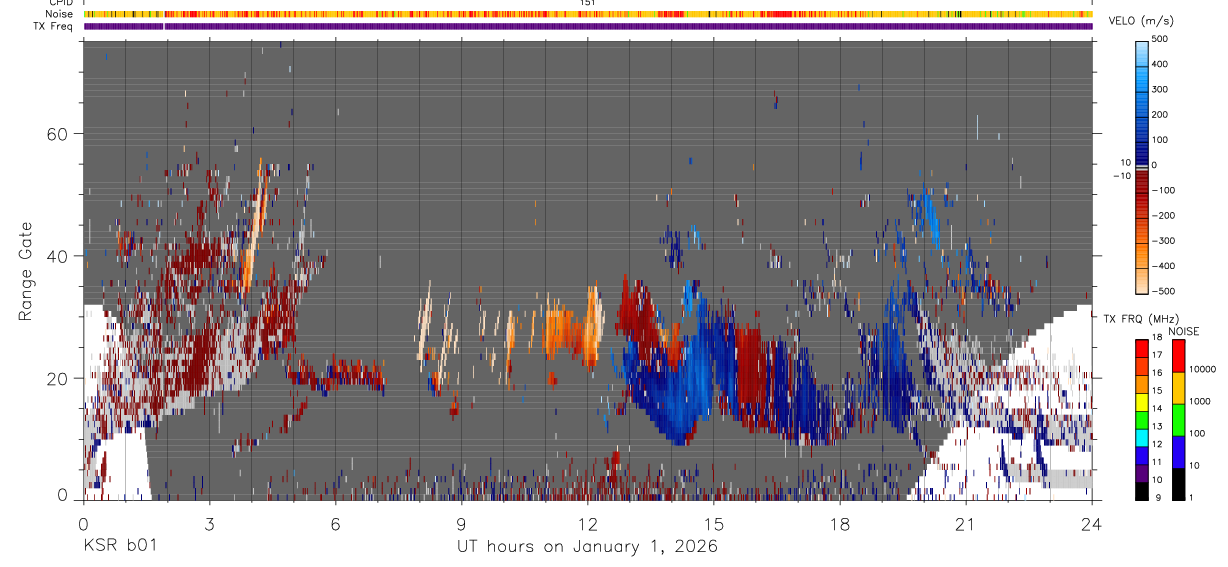Click the '400' label on the velocity scale
Viewport: 1228px width, 567px height.
pyautogui.click(x=1160, y=64)
